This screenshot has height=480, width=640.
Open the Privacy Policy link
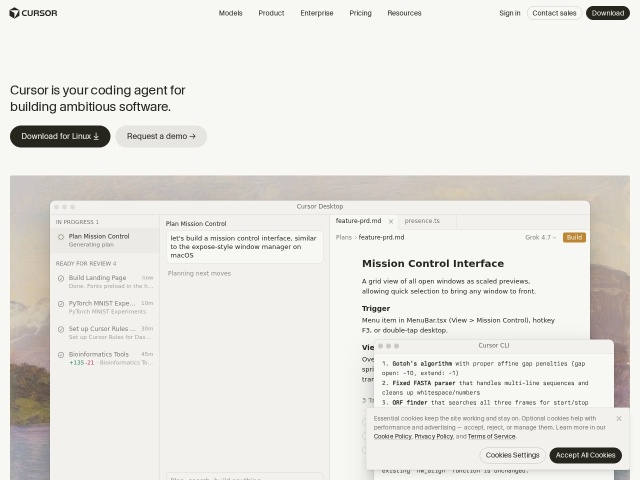[433, 436]
